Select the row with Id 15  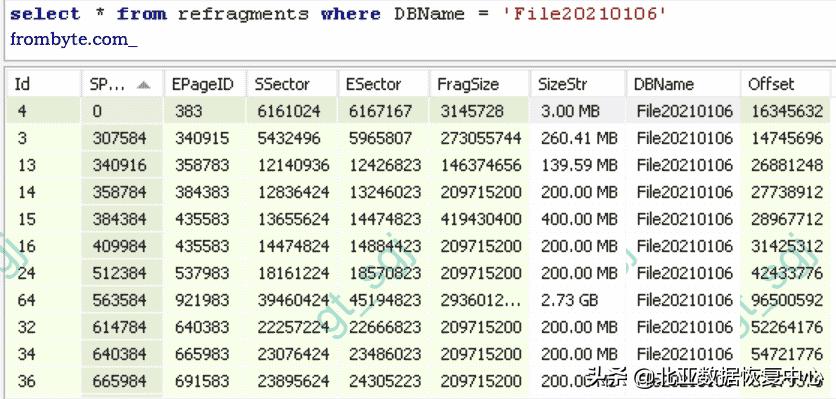click(x=418, y=219)
